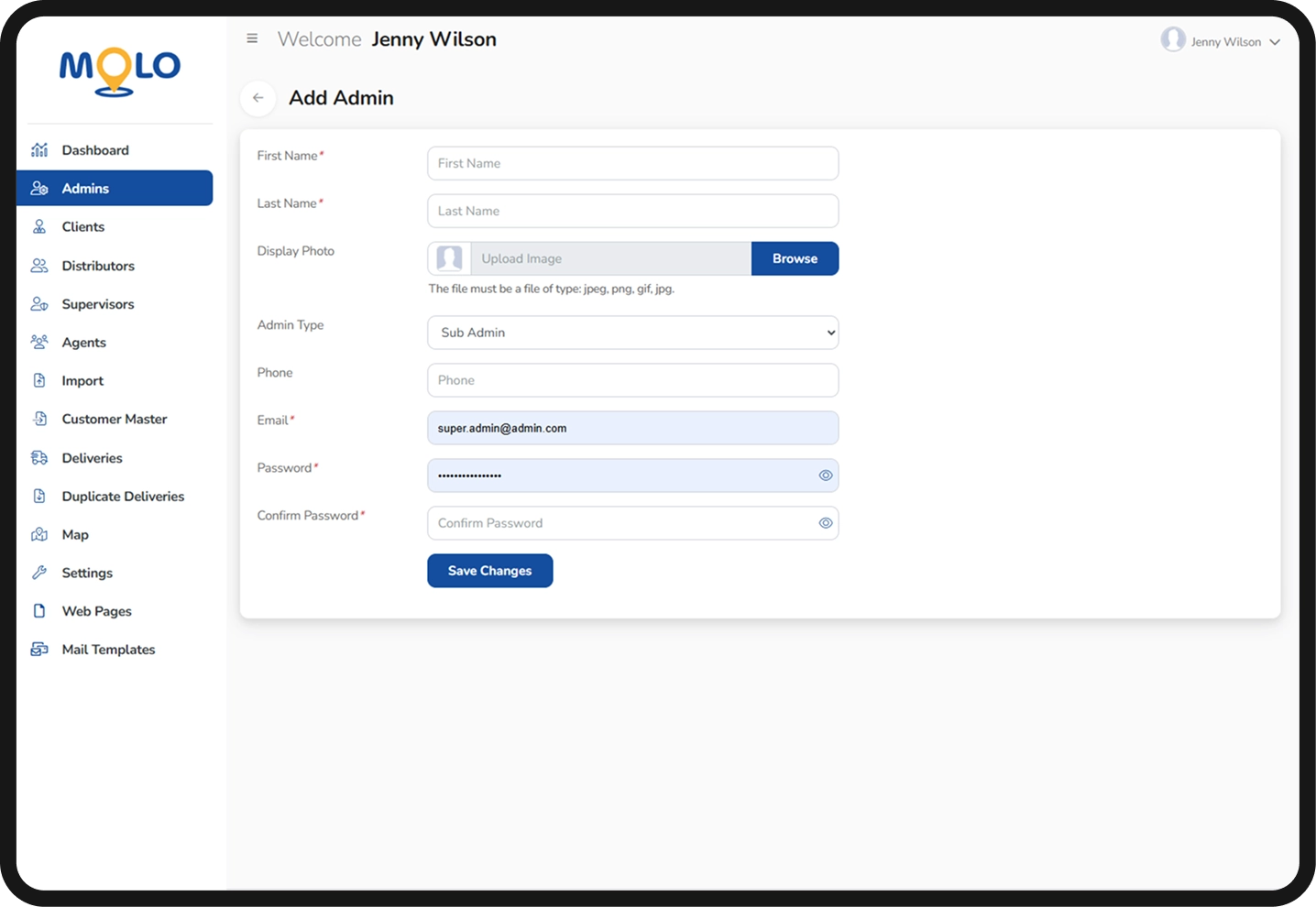Click the Dashboard chart icon
This screenshot has height=907, width=1316.
(x=39, y=149)
